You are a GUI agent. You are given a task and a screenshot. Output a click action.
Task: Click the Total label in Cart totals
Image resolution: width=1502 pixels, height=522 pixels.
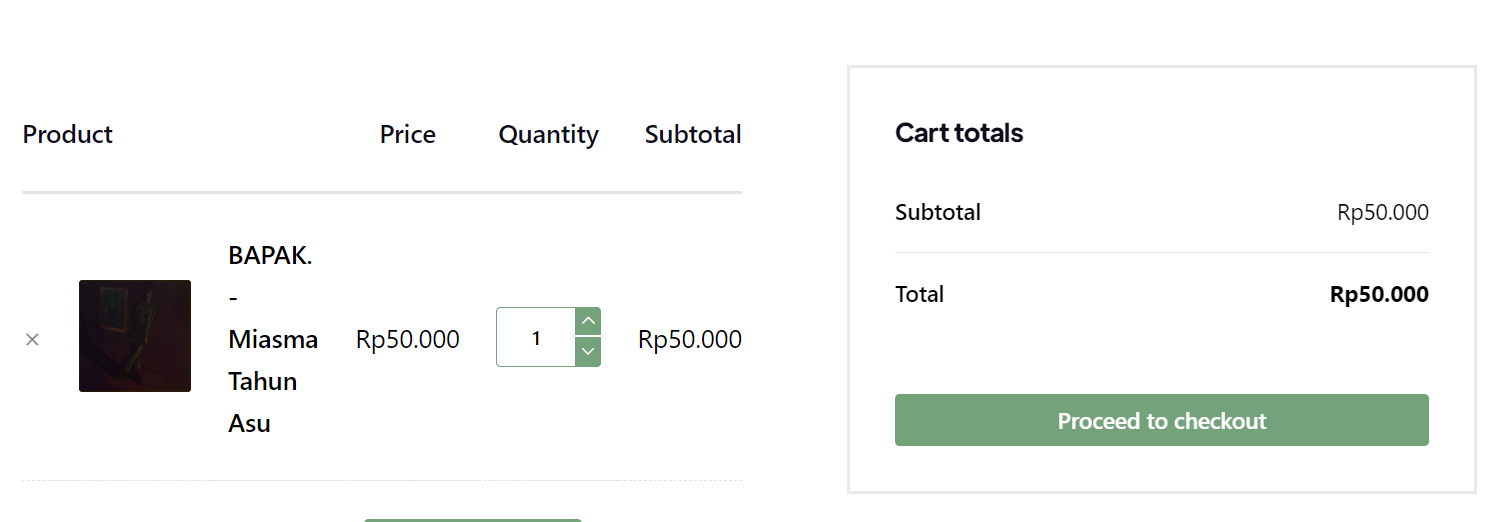tap(920, 295)
